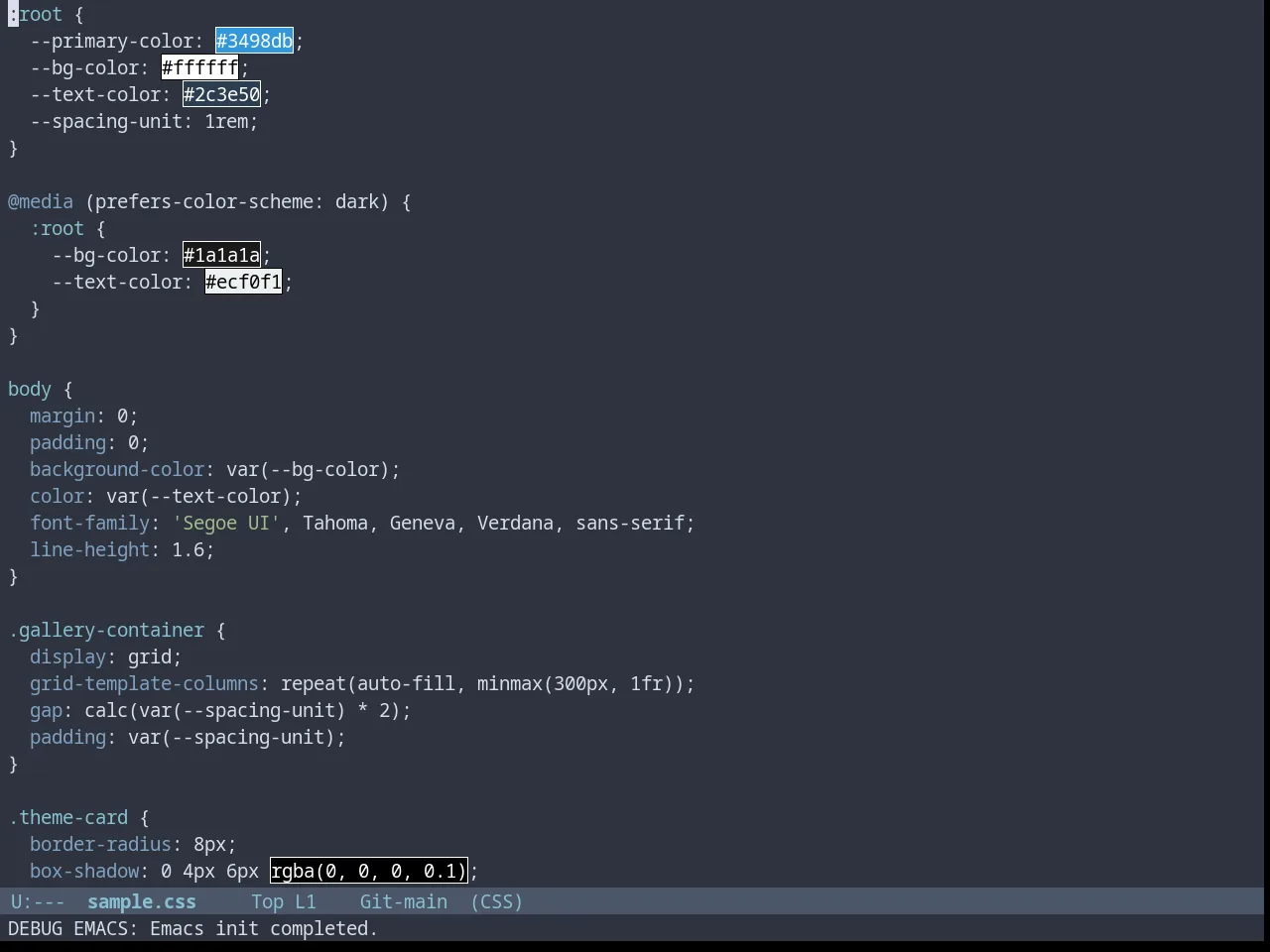Click L1 line number in mode line

point(306,901)
